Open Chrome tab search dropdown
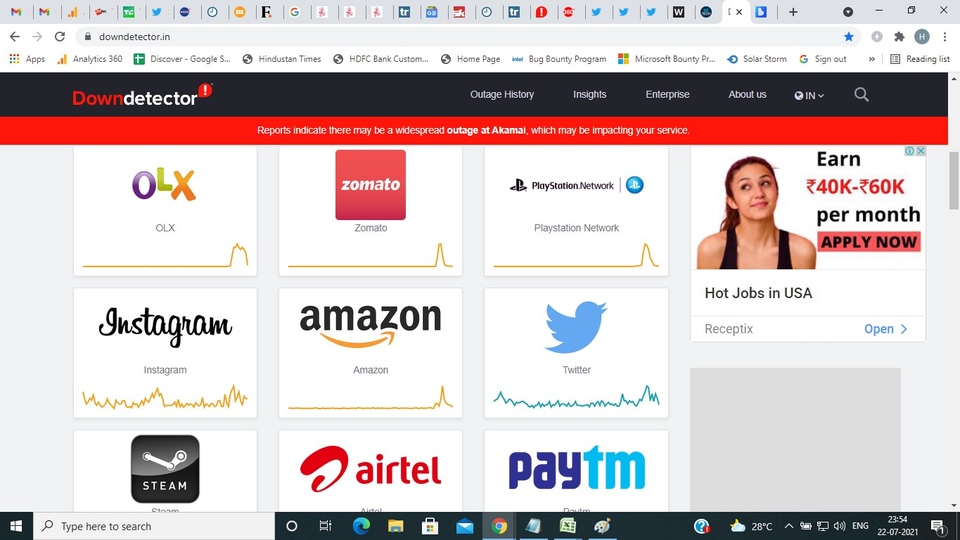960x540 pixels. [x=848, y=12]
